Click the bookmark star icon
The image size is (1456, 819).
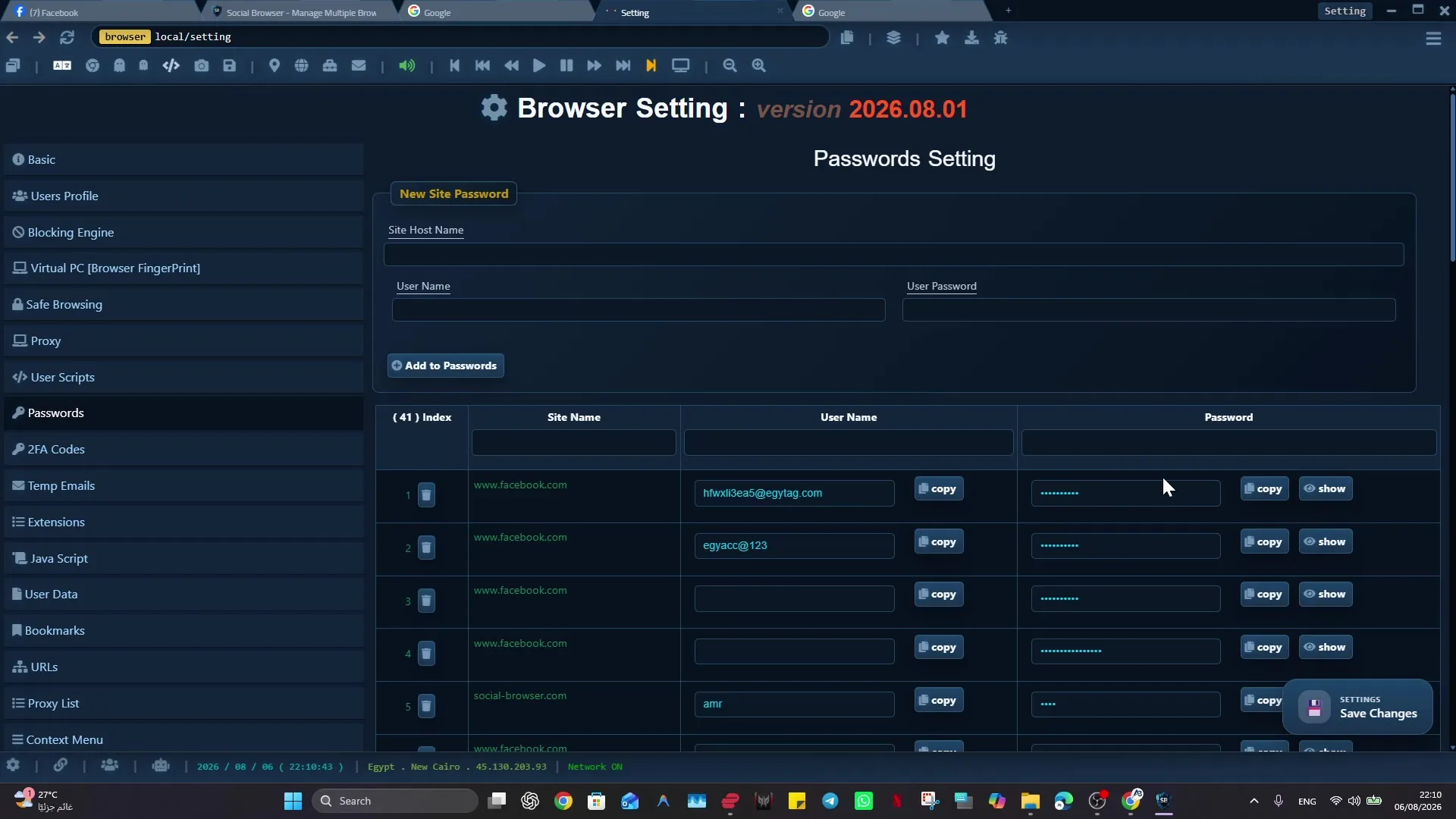942,37
